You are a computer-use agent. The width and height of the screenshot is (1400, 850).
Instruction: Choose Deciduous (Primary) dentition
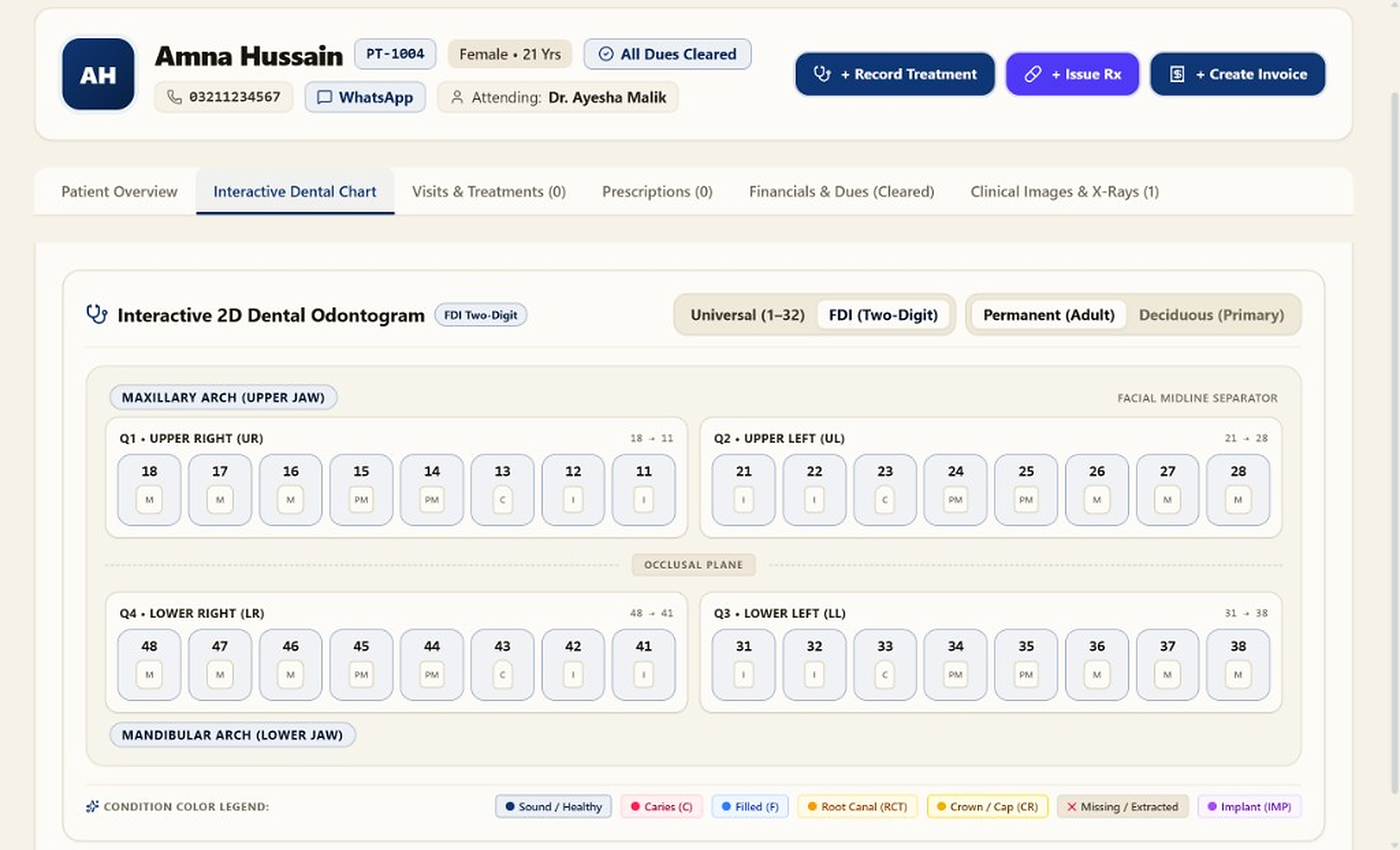(x=1211, y=315)
